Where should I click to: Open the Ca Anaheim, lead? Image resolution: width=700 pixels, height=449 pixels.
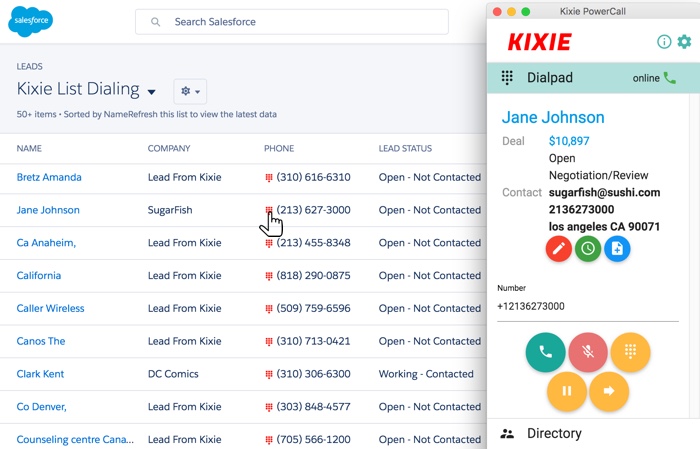tap(46, 243)
